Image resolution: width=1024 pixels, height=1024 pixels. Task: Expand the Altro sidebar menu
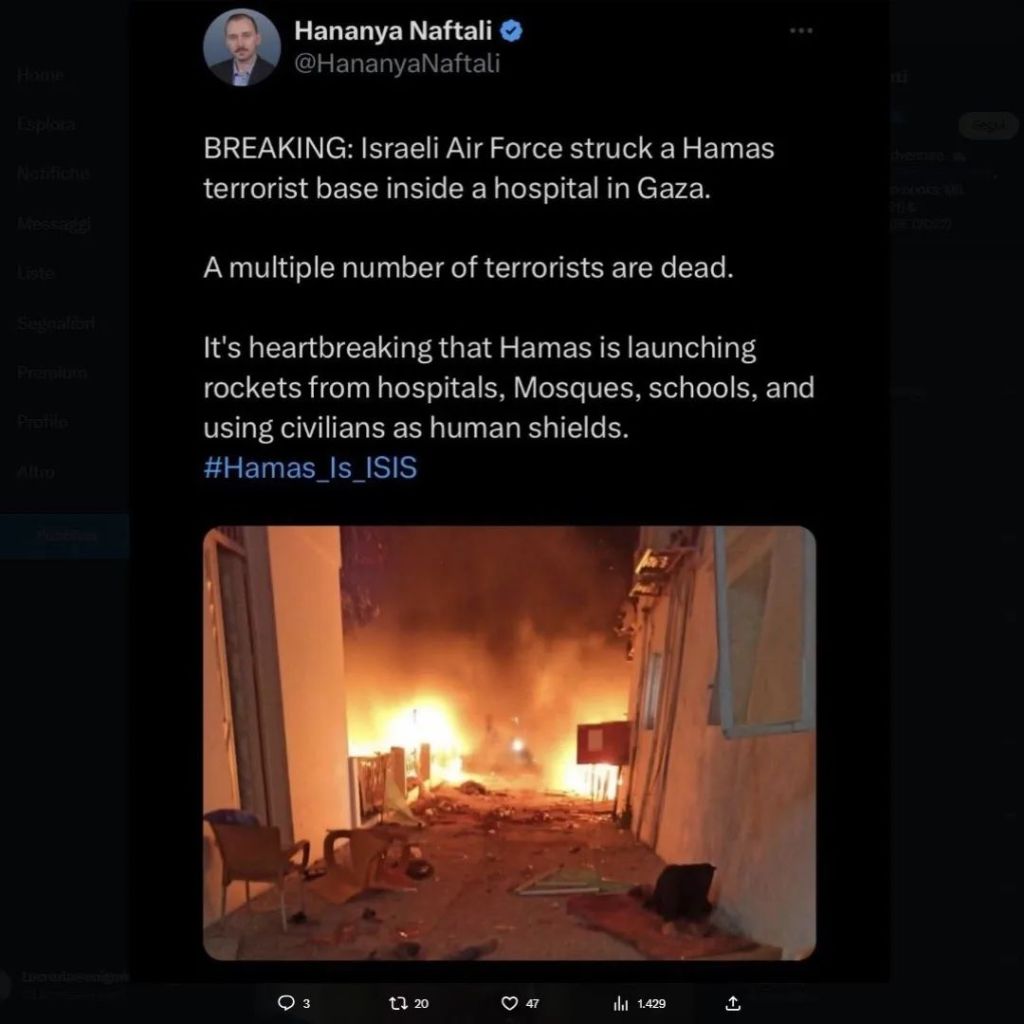[36, 472]
